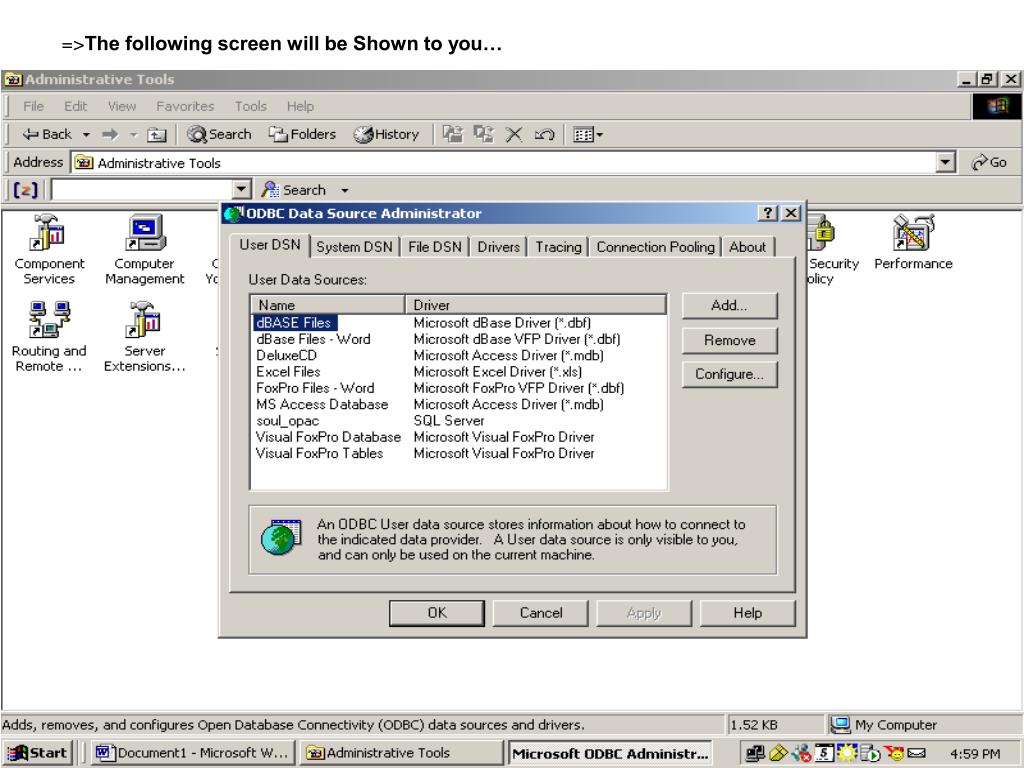Select the soul_opac data source
Viewport: 1024px width, 768px height.
tap(287, 421)
